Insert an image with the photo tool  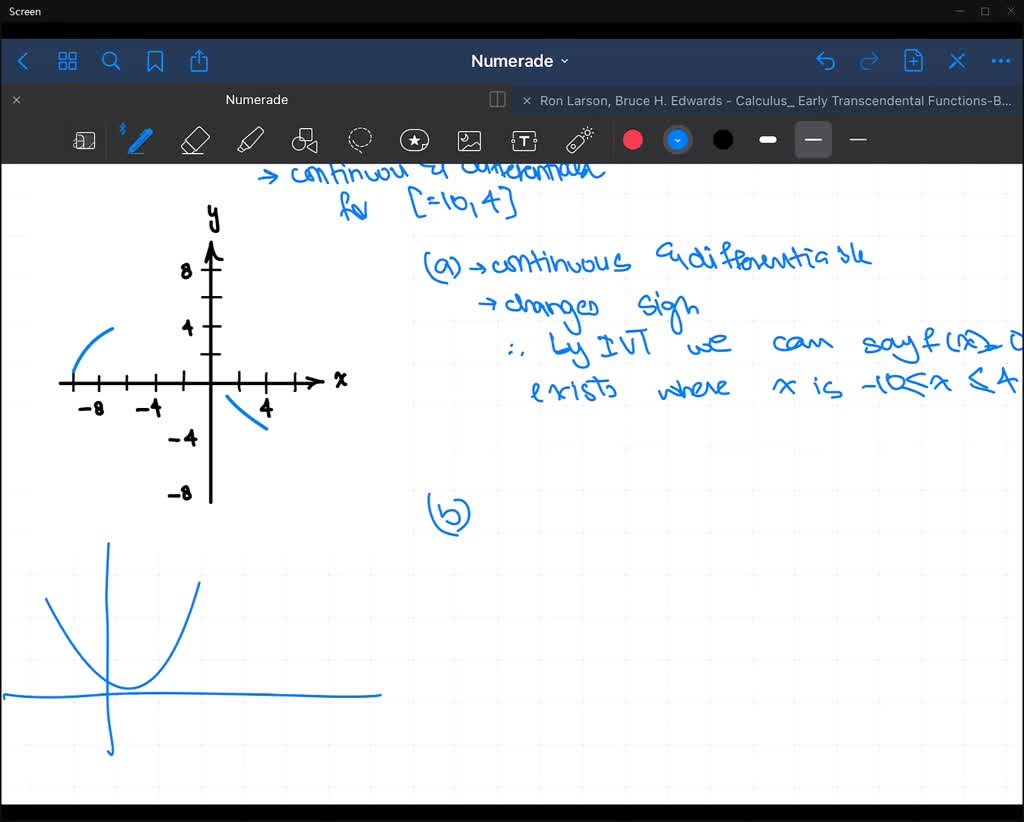[x=468, y=140]
